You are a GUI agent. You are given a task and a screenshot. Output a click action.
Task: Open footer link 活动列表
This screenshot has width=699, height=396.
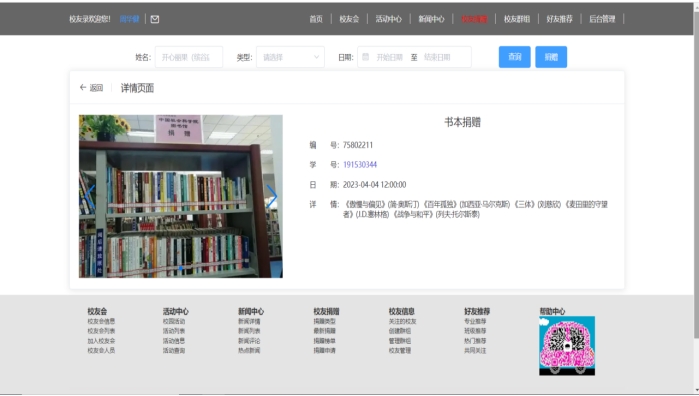coord(174,331)
